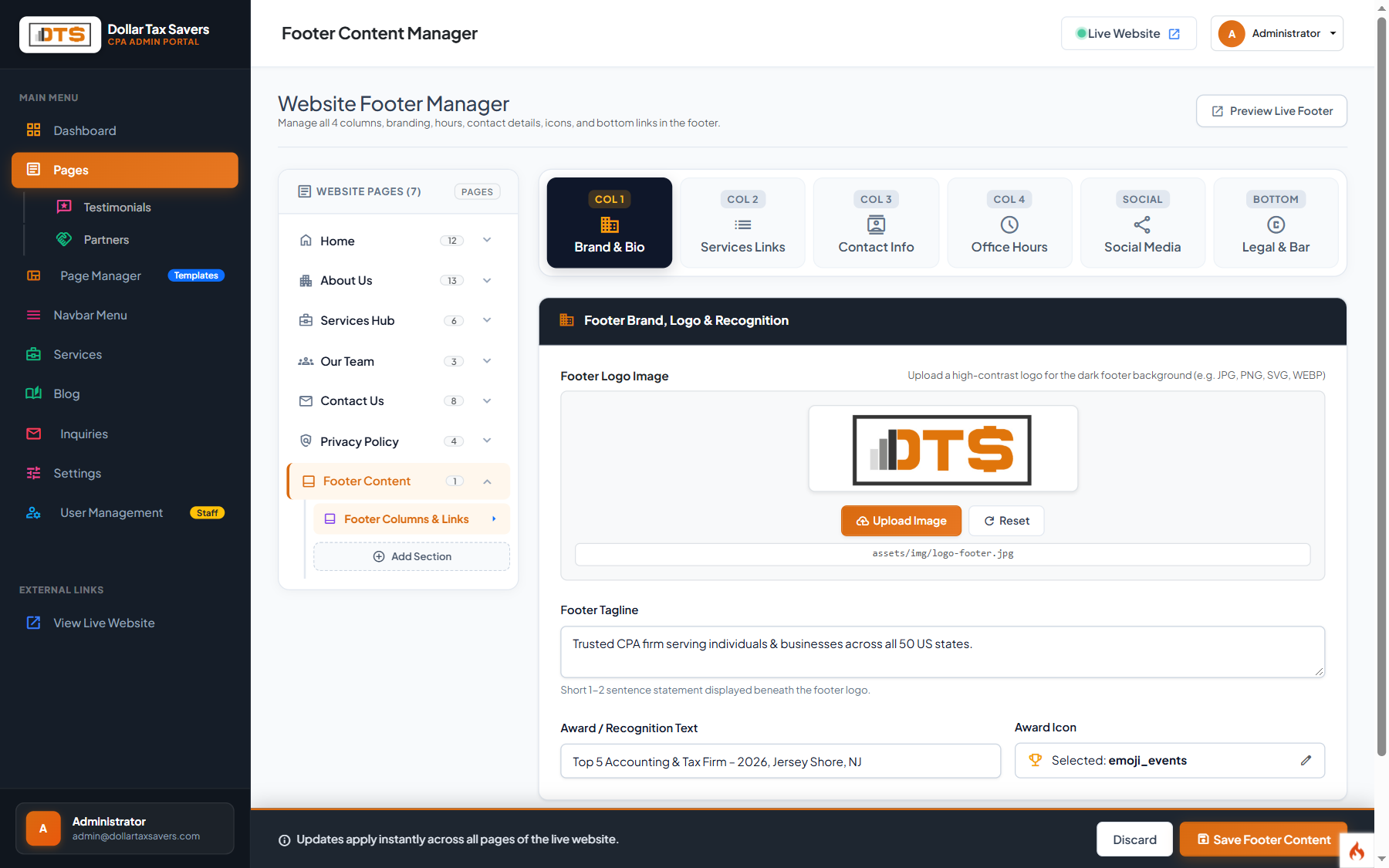This screenshot has height=868, width=1389.
Task: Expand the About Us page chevron
Action: (x=487, y=280)
